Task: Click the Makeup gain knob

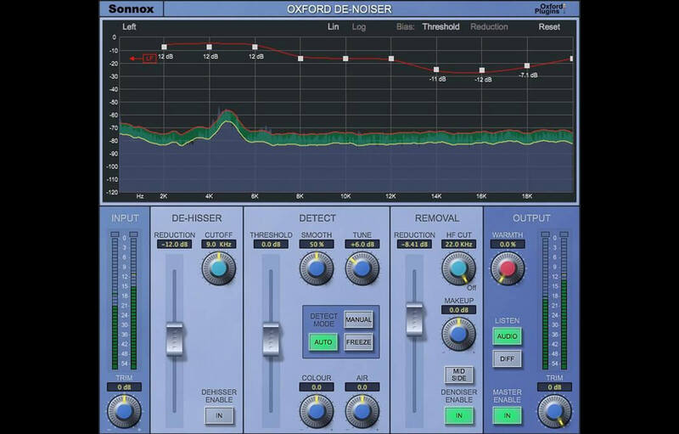Action: tap(459, 334)
